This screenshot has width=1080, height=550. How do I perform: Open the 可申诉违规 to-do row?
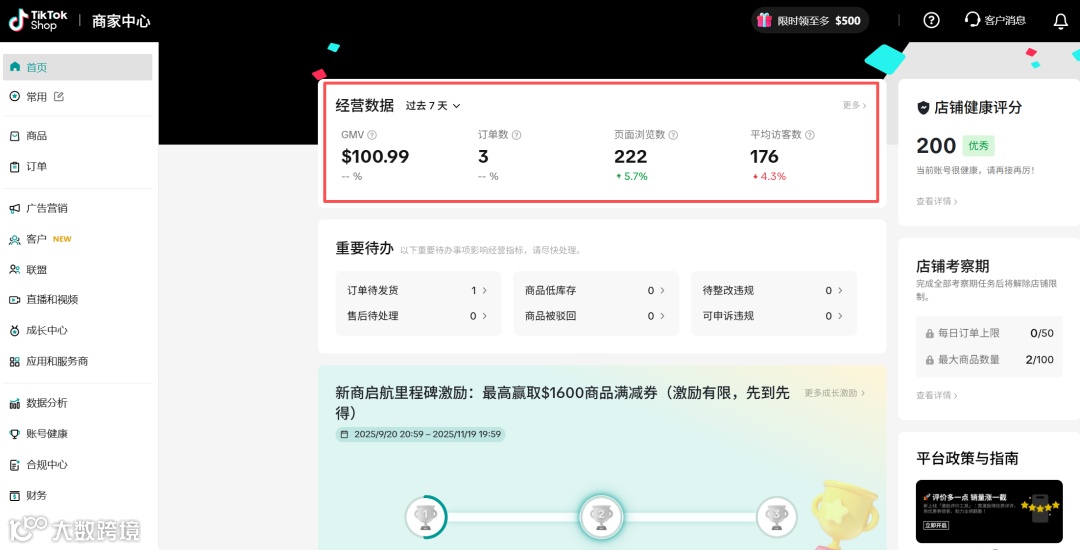click(x=773, y=316)
